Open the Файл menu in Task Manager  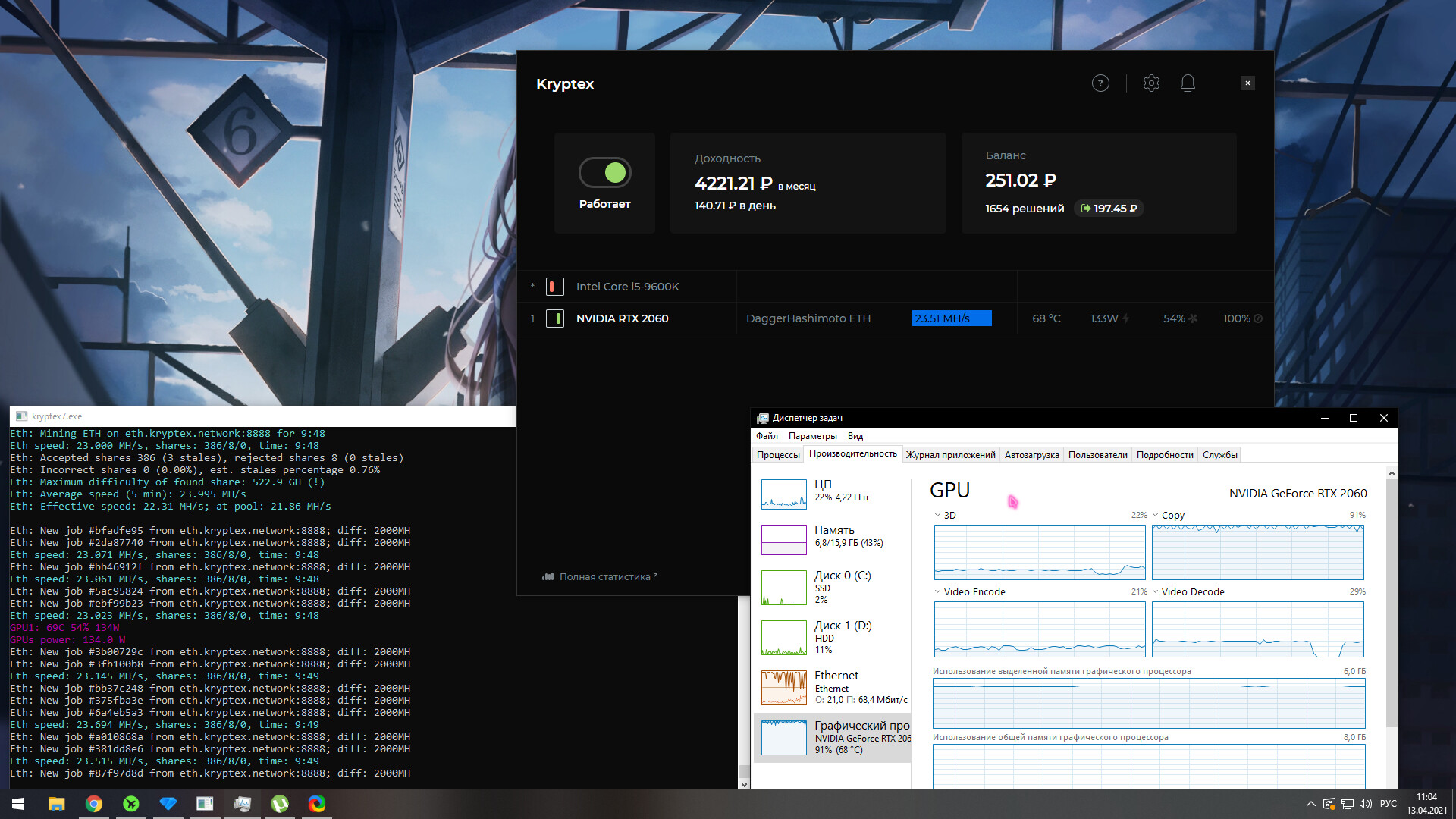click(767, 436)
